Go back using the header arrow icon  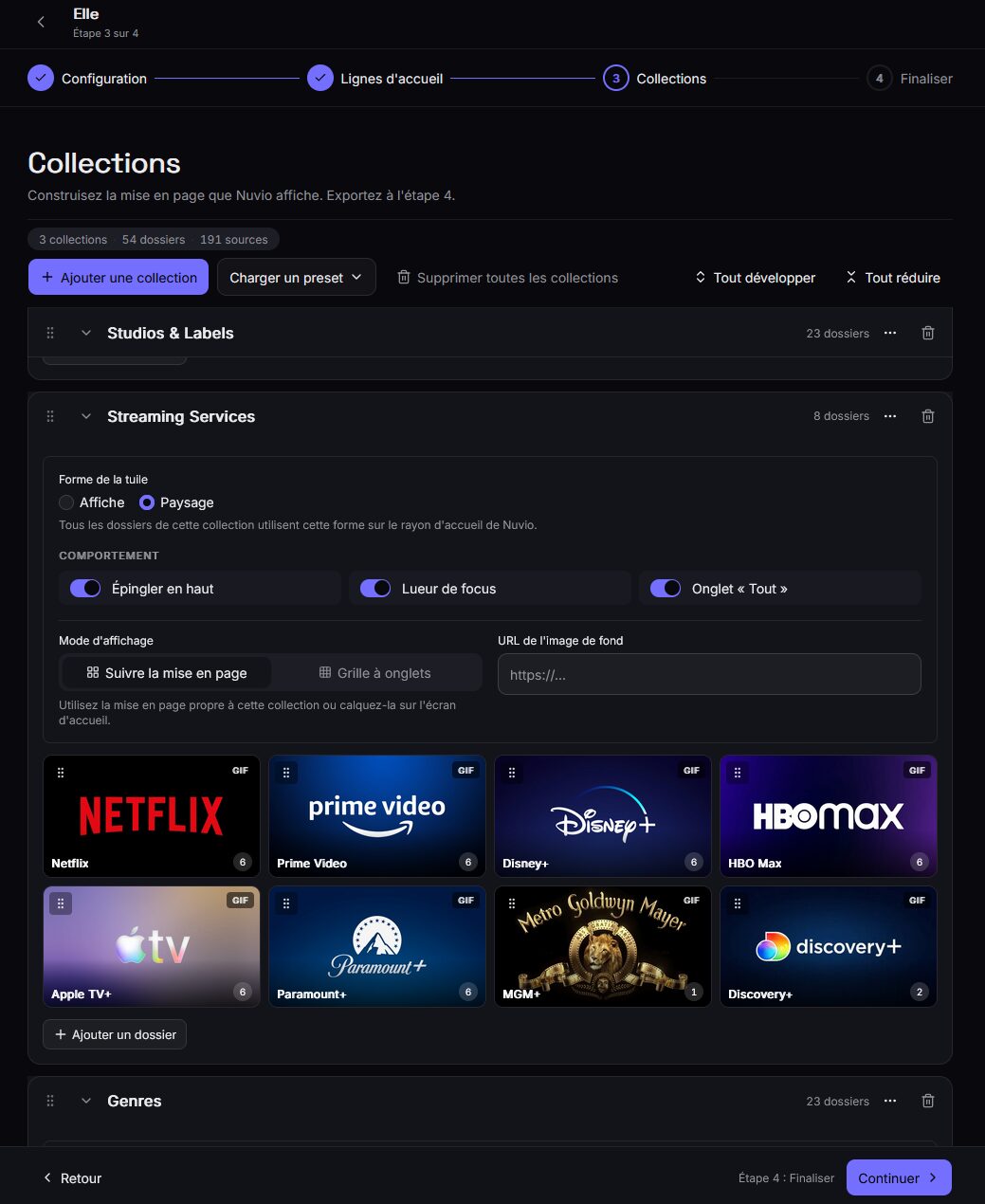point(41,22)
